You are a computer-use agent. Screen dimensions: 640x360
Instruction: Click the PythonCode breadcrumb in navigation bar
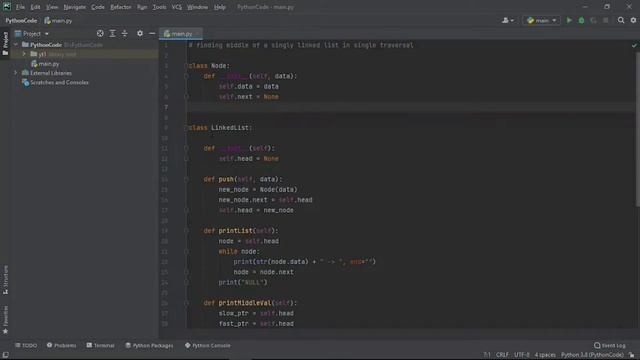pos(21,20)
